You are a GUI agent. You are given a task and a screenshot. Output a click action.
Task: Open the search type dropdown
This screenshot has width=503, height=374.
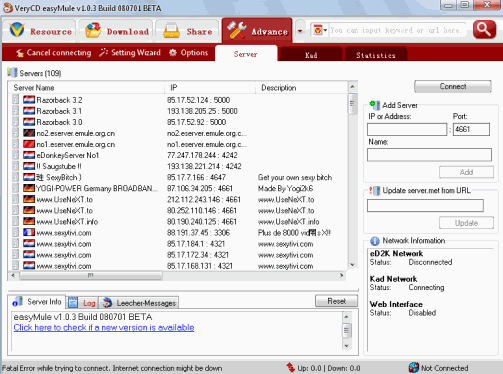pos(320,30)
